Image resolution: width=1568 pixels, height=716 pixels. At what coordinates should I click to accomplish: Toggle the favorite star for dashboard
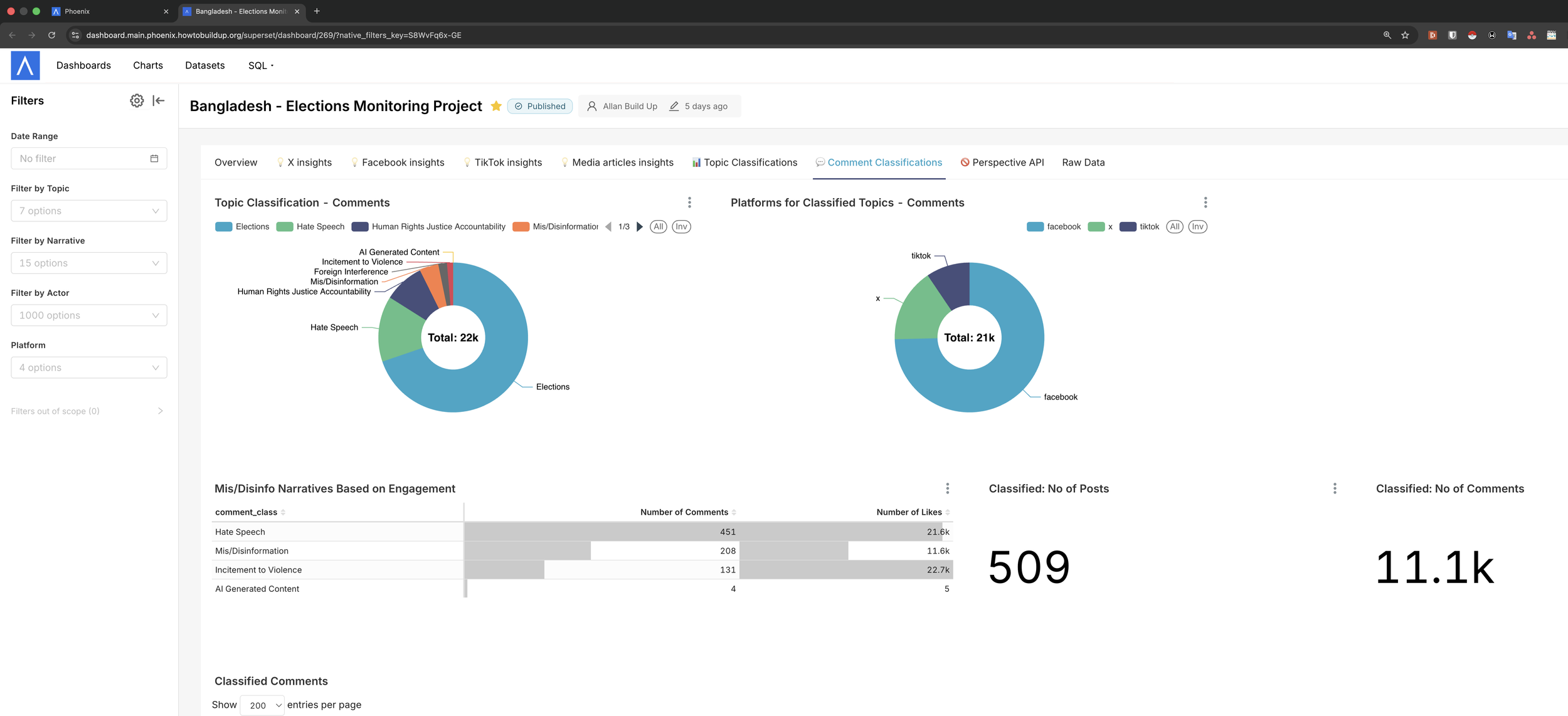pos(496,106)
